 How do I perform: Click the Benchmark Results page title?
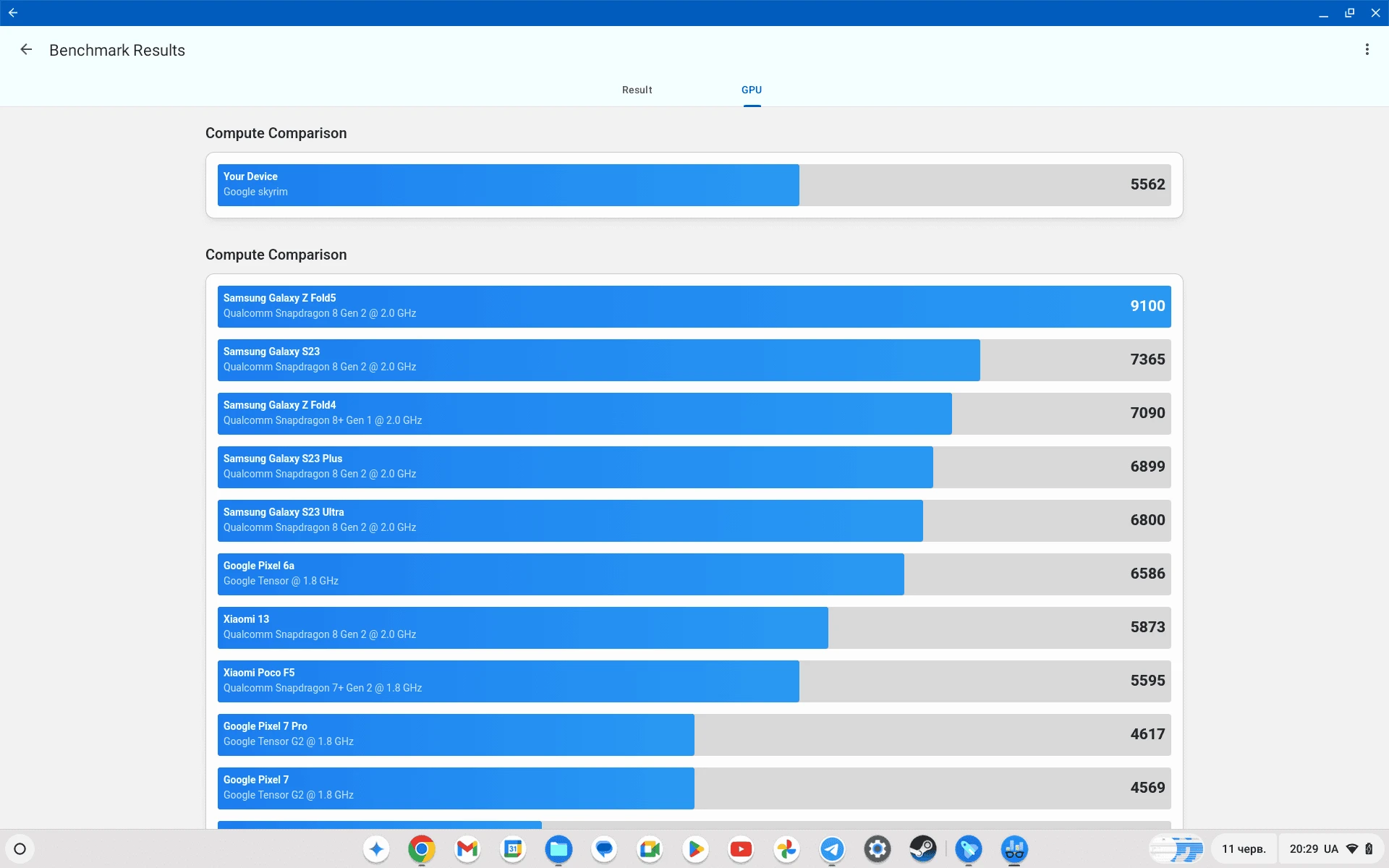point(117,50)
